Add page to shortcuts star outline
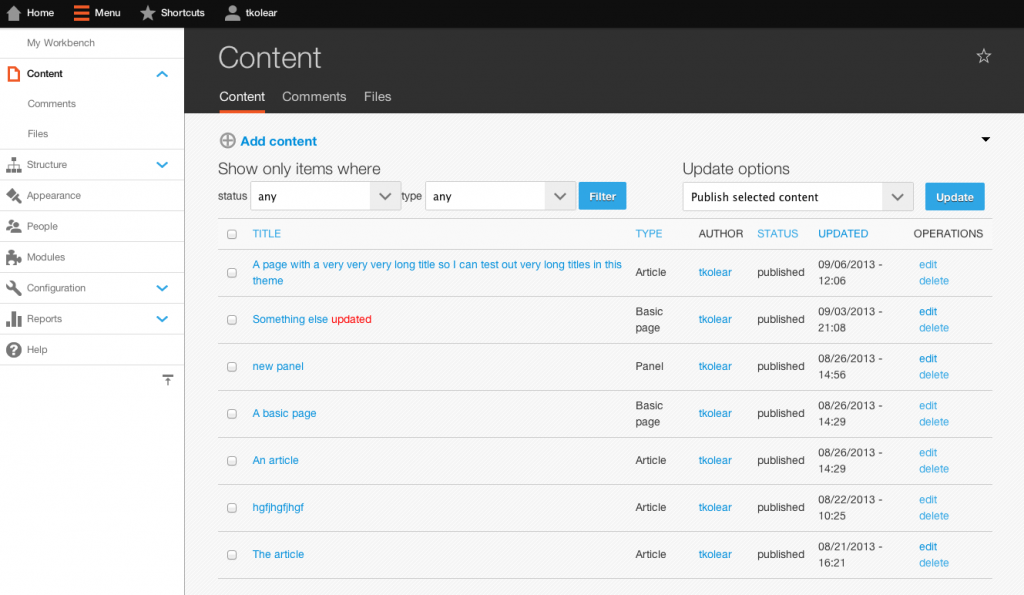Screen dimensions: 1024x595 tap(984, 56)
